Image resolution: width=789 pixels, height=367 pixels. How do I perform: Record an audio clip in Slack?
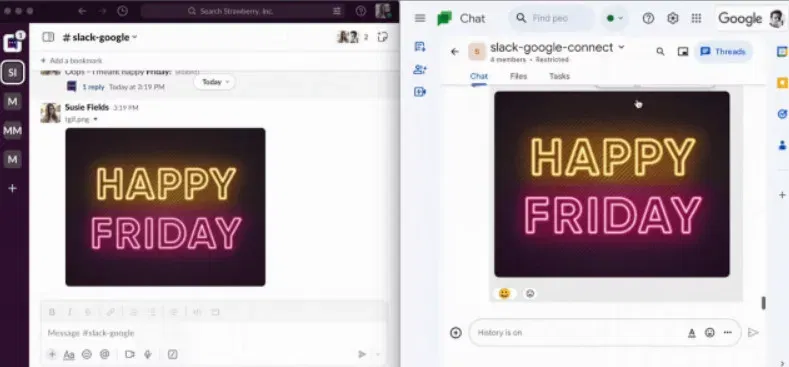point(147,354)
